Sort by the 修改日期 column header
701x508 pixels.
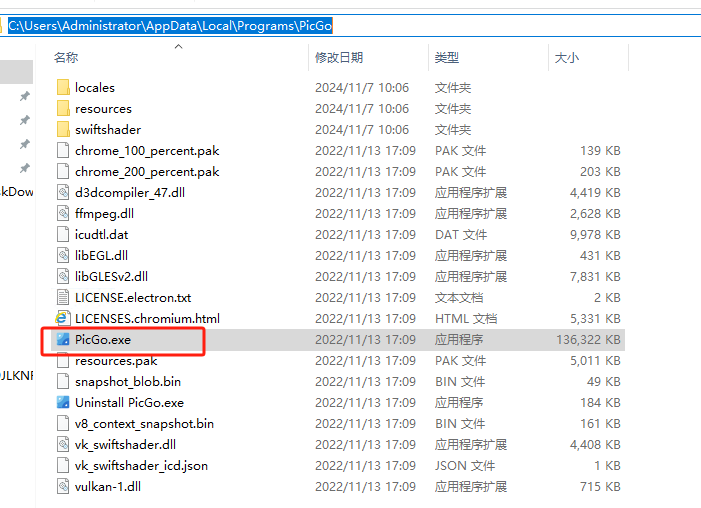pos(339,58)
